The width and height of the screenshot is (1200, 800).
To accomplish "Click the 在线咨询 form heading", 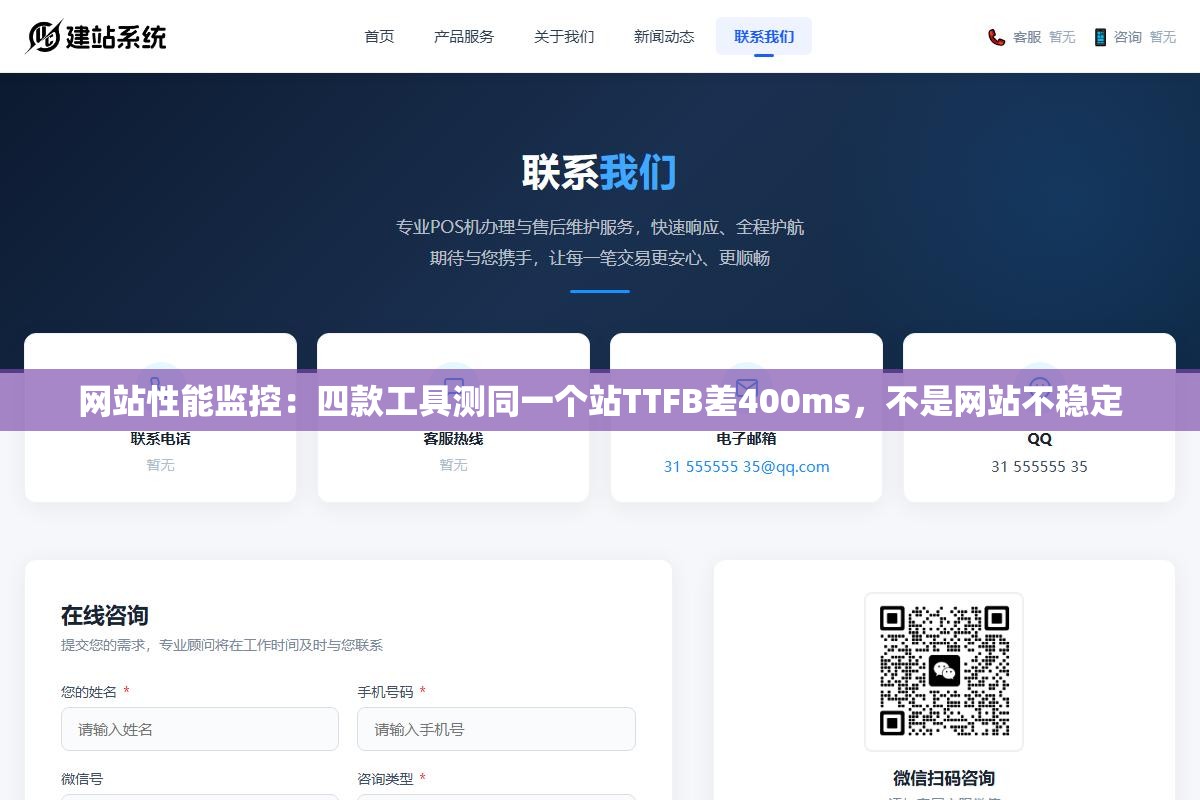I will [105, 615].
